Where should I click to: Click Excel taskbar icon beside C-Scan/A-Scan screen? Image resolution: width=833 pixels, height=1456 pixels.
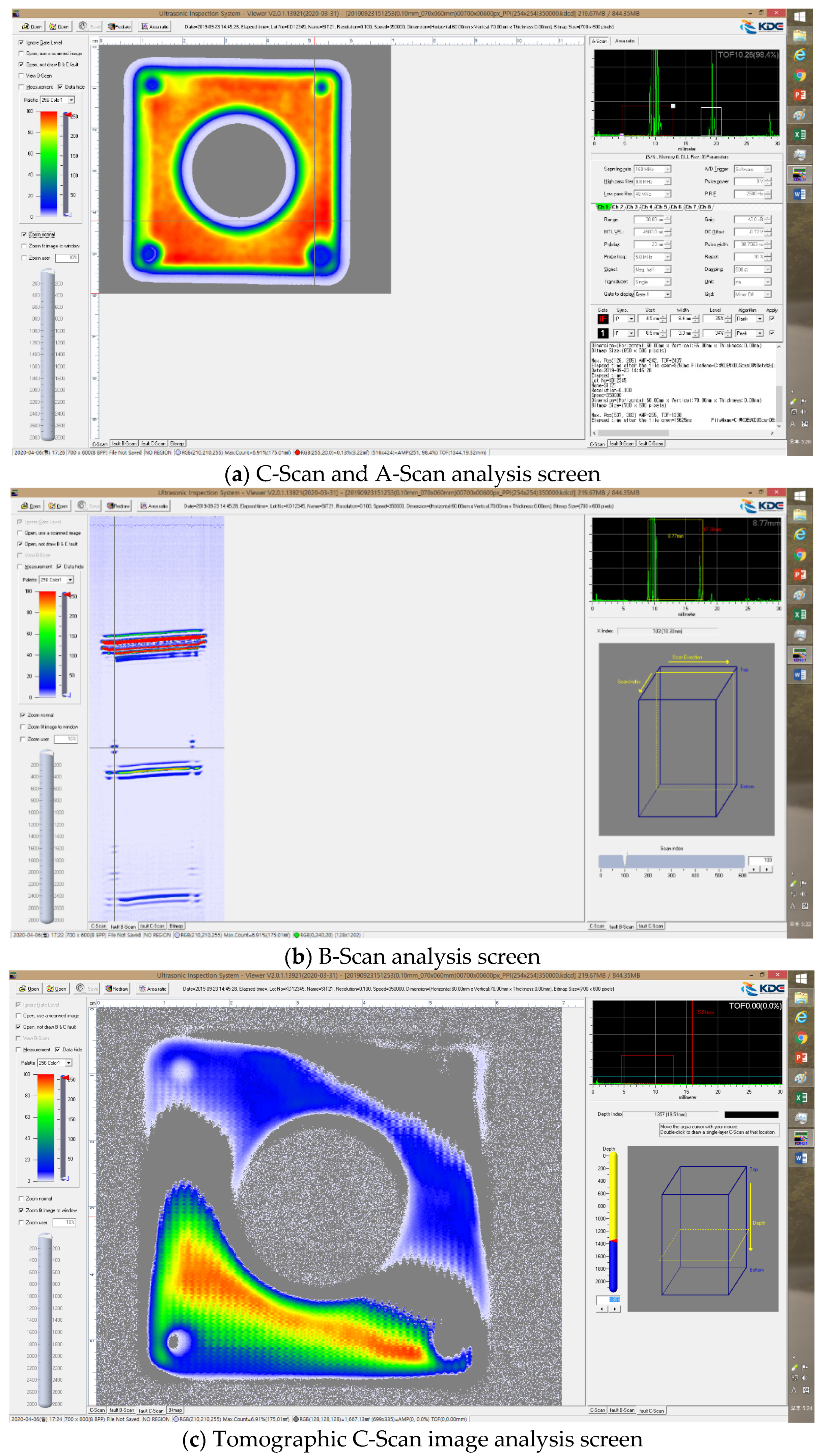[x=800, y=134]
